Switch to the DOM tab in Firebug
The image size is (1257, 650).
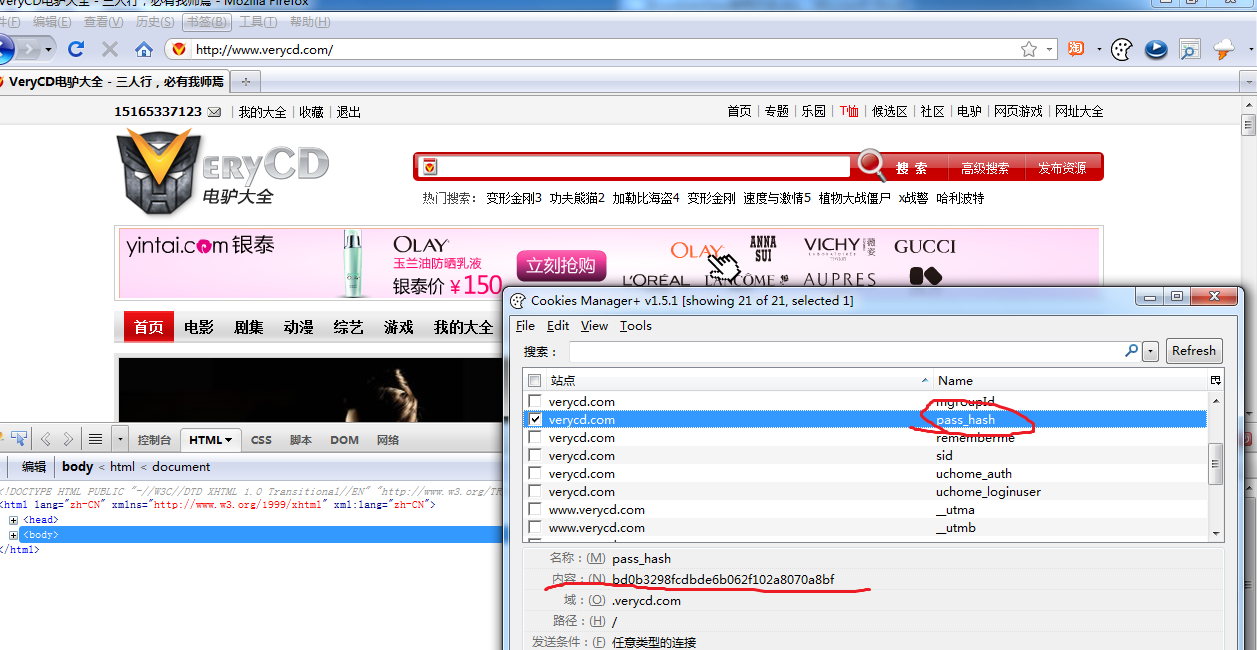(x=344, y=440)
